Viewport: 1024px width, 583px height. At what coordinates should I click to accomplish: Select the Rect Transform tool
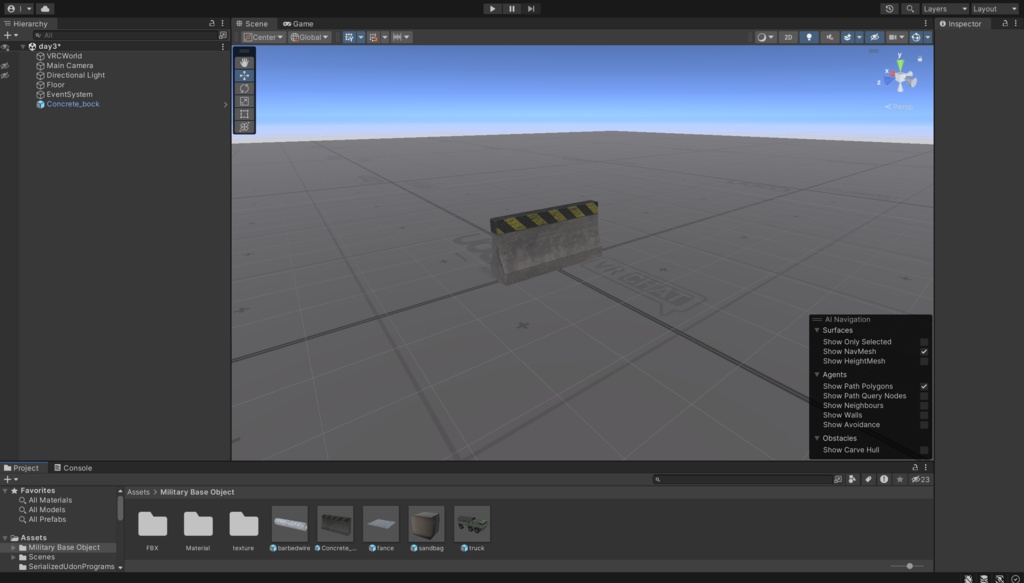tap(244, 112)
